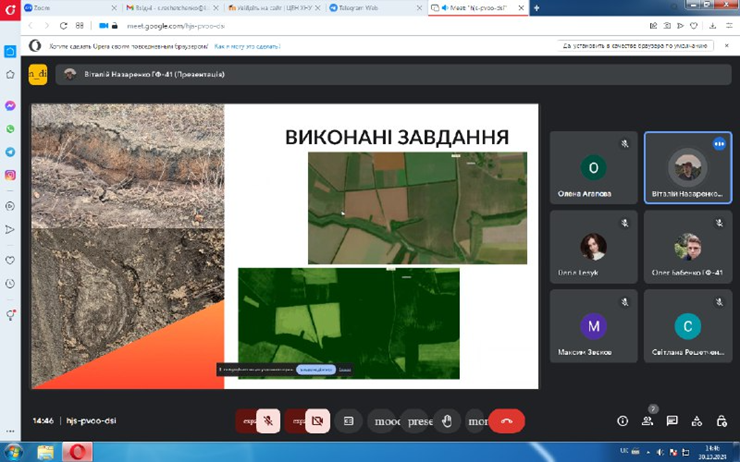This screenshot has width=740, height=462.
Task: Toggle the microphone mute button
Action: 268,421
